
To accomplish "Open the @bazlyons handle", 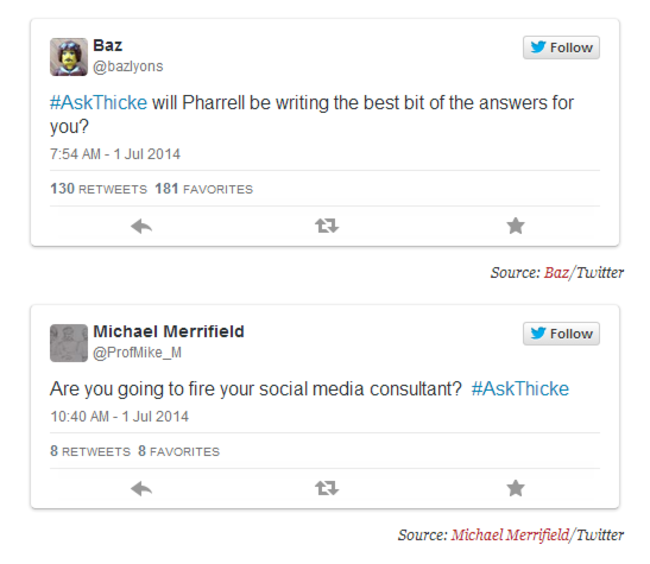I will point(128,67).
